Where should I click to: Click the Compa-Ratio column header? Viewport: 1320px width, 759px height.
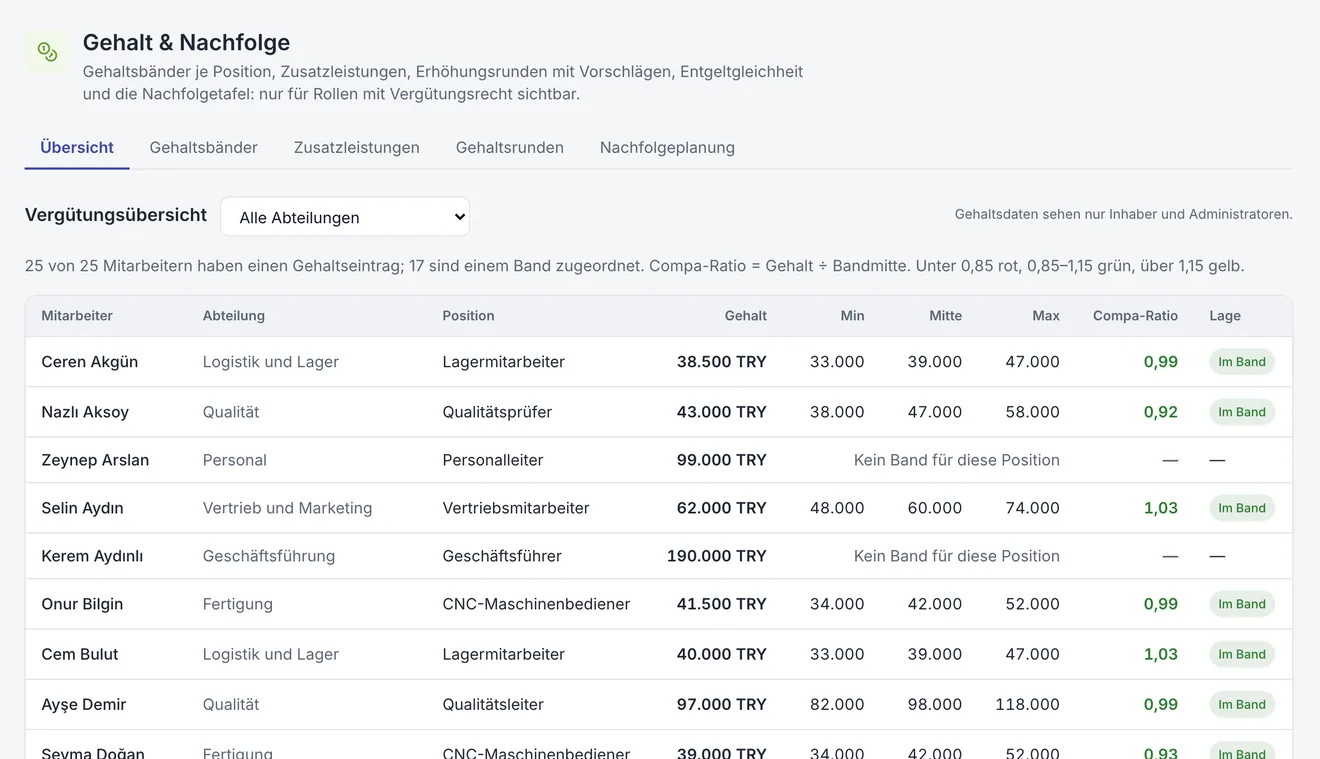(x=1135, y=316)
